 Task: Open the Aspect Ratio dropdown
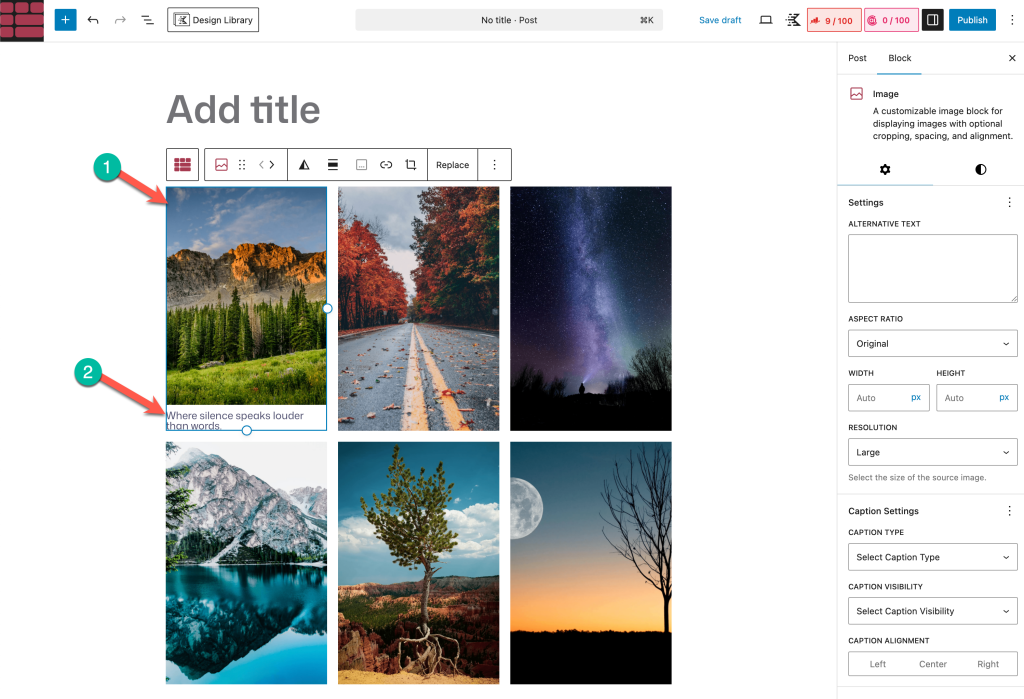pyautogui.click(x=932, y=344)
